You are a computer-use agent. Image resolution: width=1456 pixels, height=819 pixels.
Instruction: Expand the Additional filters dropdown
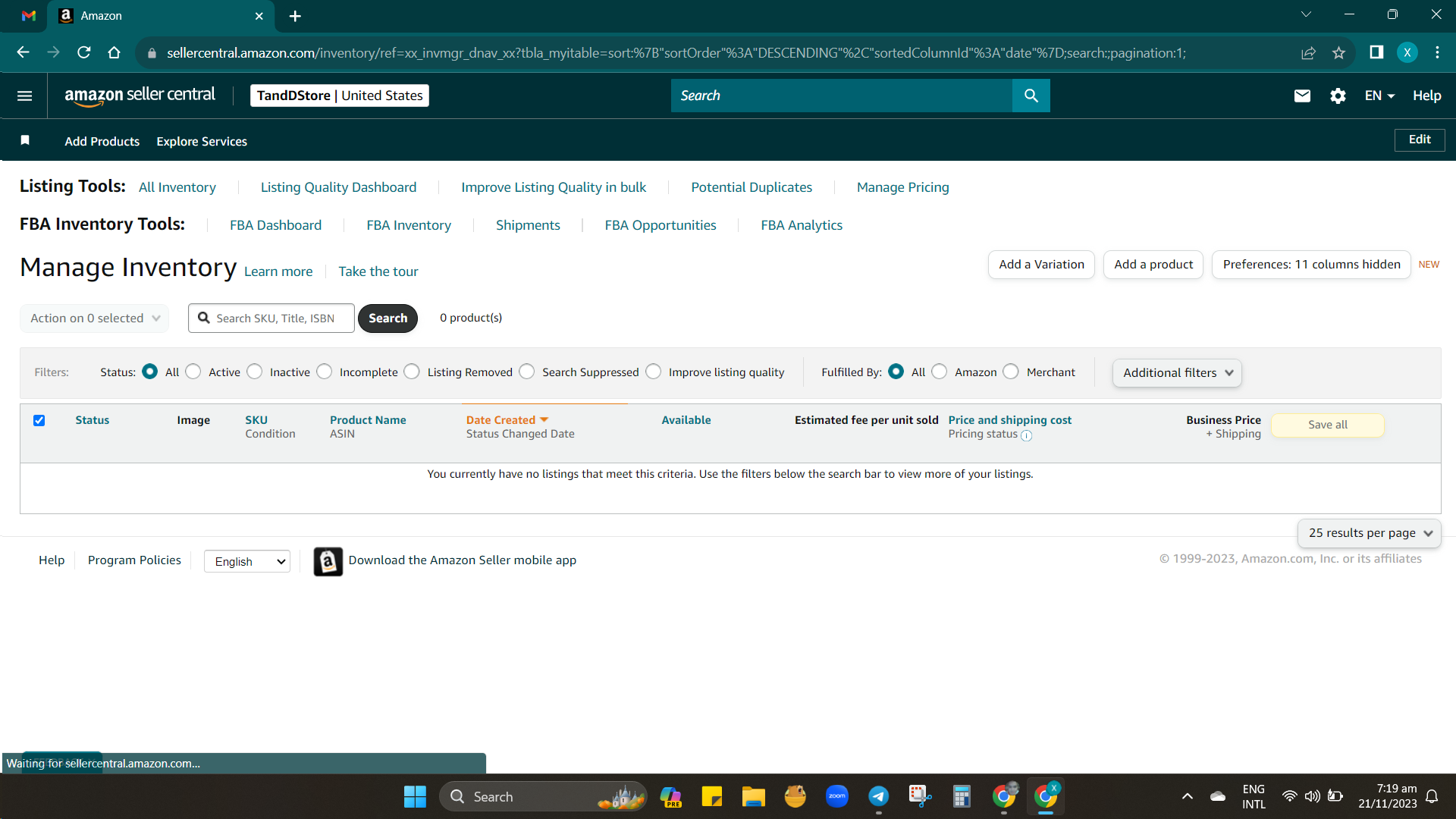[1177, 373]
